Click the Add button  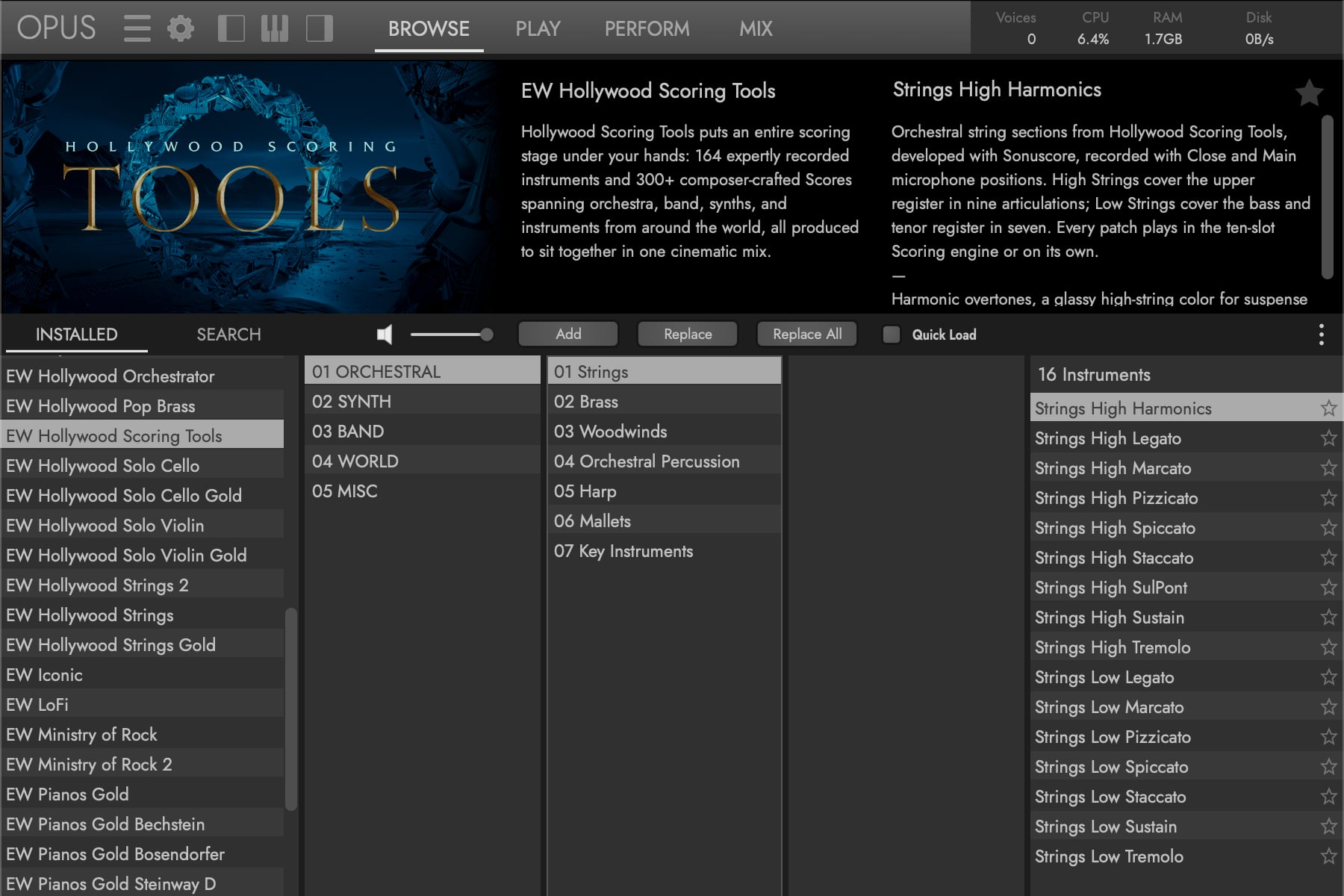click(x=568, y=334)
